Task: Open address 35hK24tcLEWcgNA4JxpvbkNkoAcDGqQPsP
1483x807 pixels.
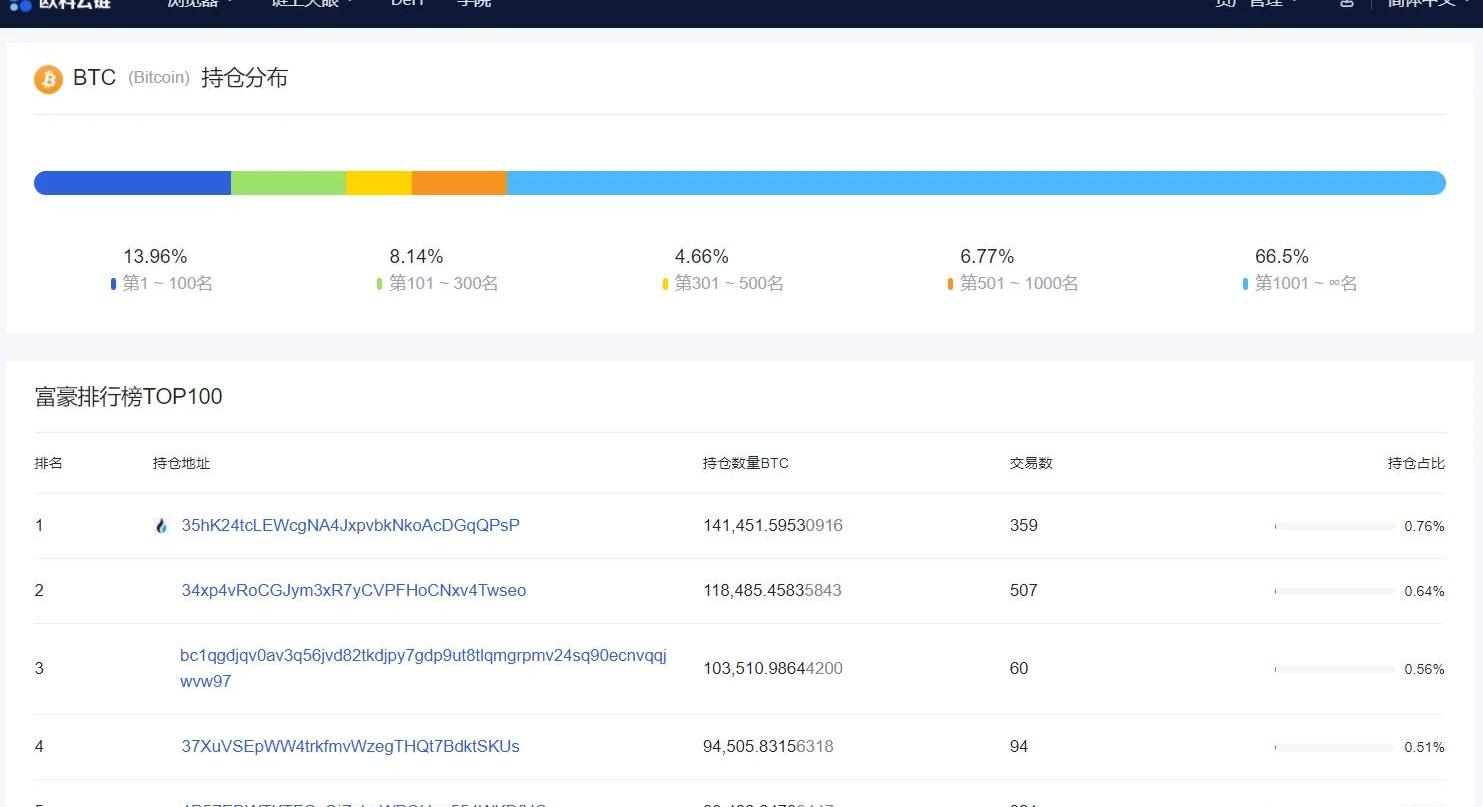Action: (350, 525)
